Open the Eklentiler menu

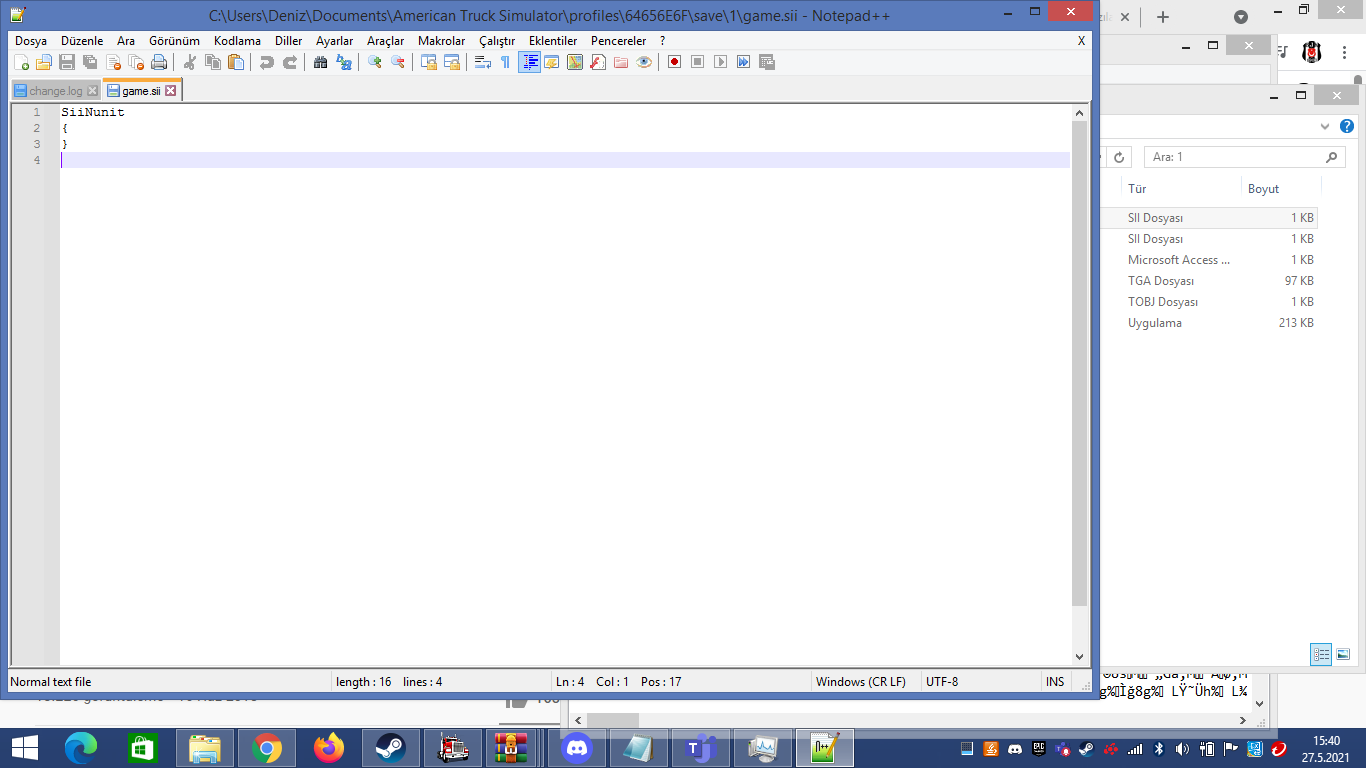553,41
